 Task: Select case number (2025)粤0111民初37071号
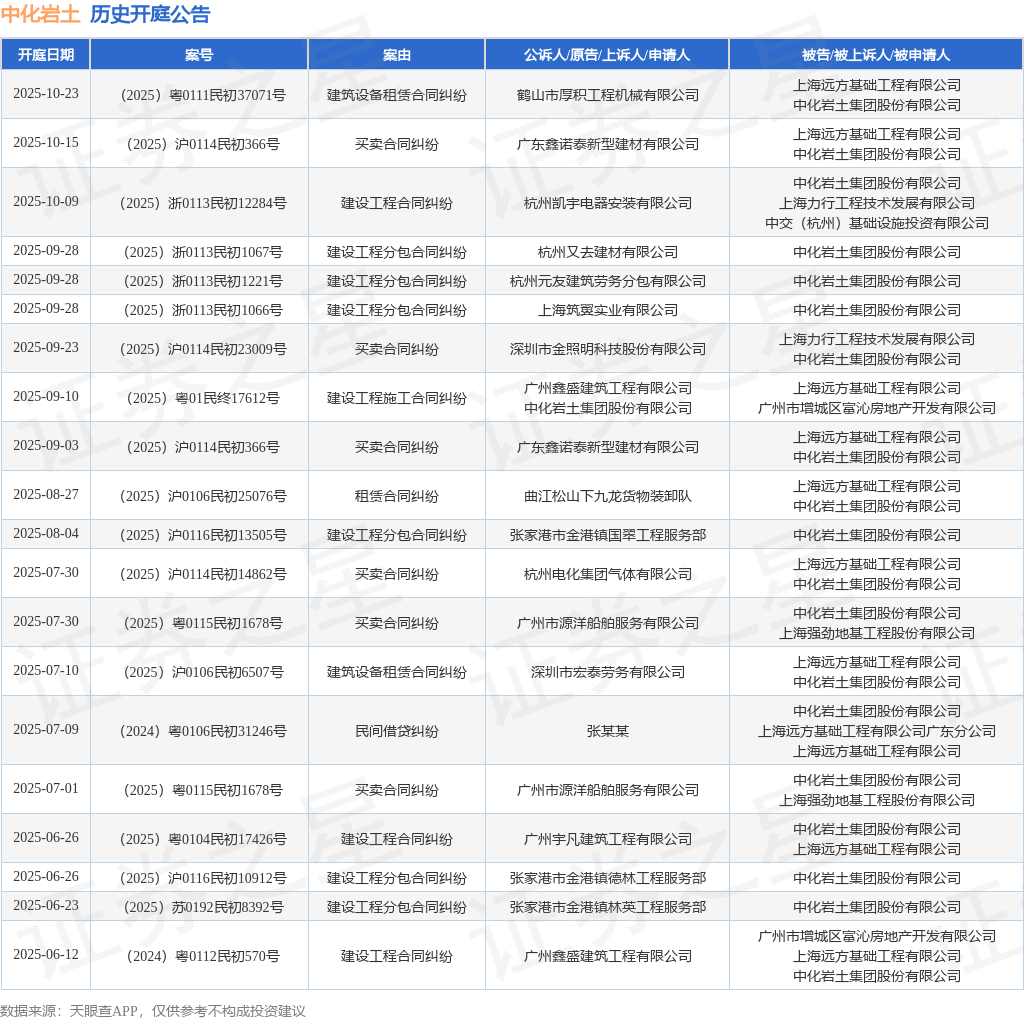click(203, 95)
